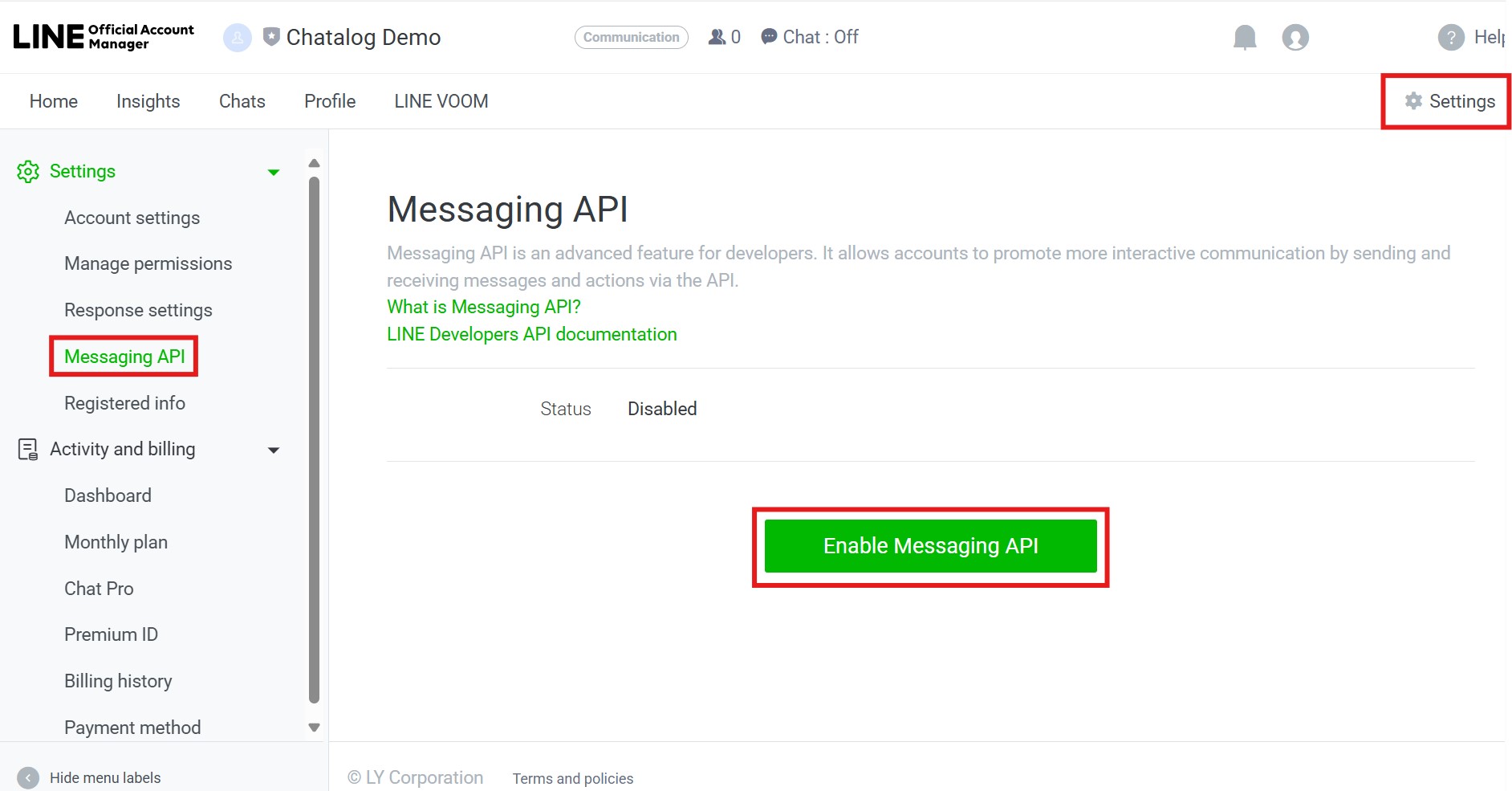Click the Help question mark icon

[1450, 37]
